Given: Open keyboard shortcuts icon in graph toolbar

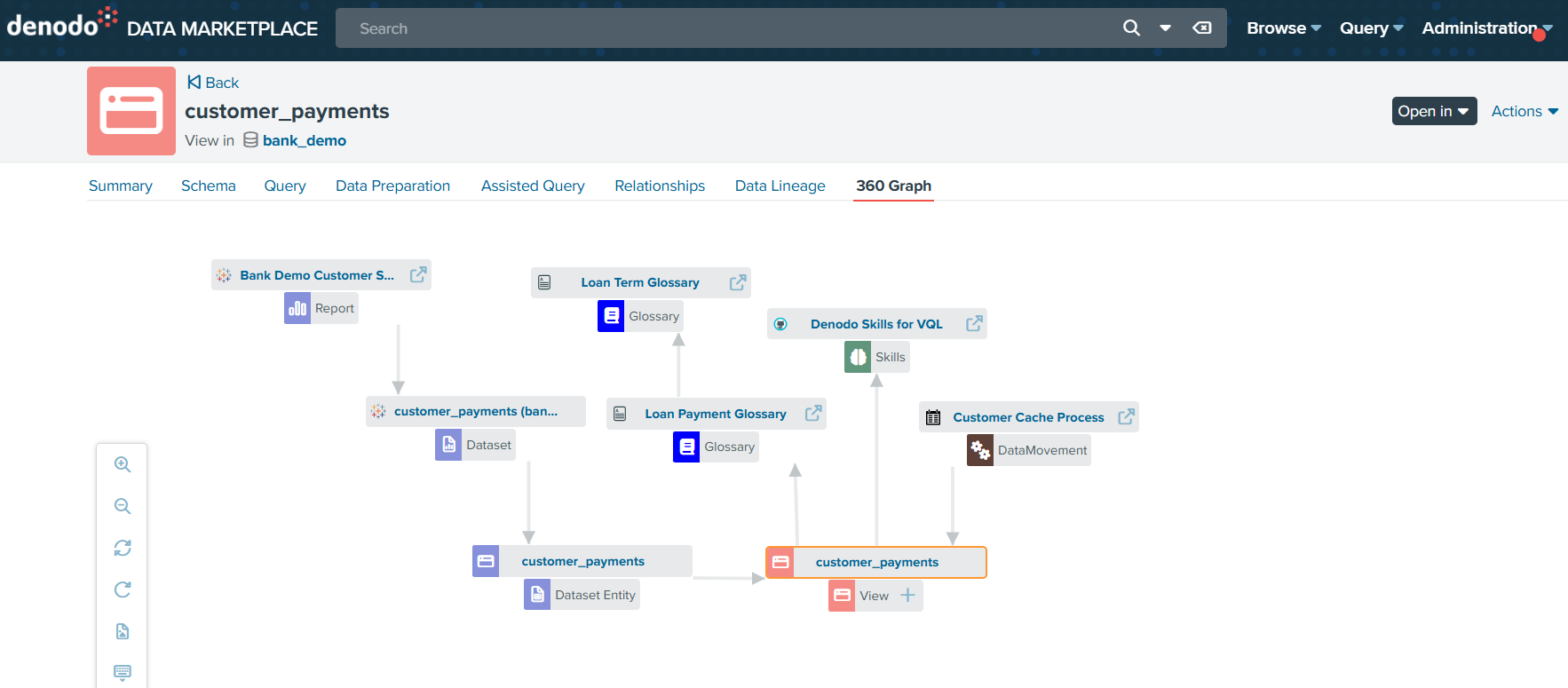Looking at the screenshot, I should tap(123, 672).
